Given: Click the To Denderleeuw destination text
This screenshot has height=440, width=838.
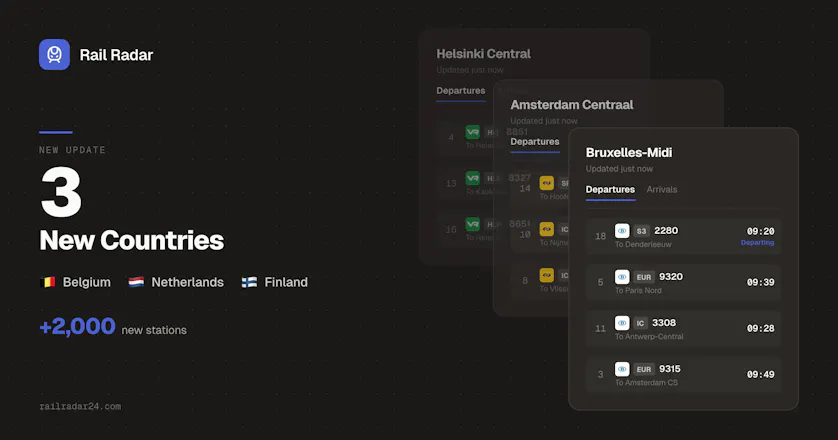Looking at the screenshot, I should coord(643,244).
